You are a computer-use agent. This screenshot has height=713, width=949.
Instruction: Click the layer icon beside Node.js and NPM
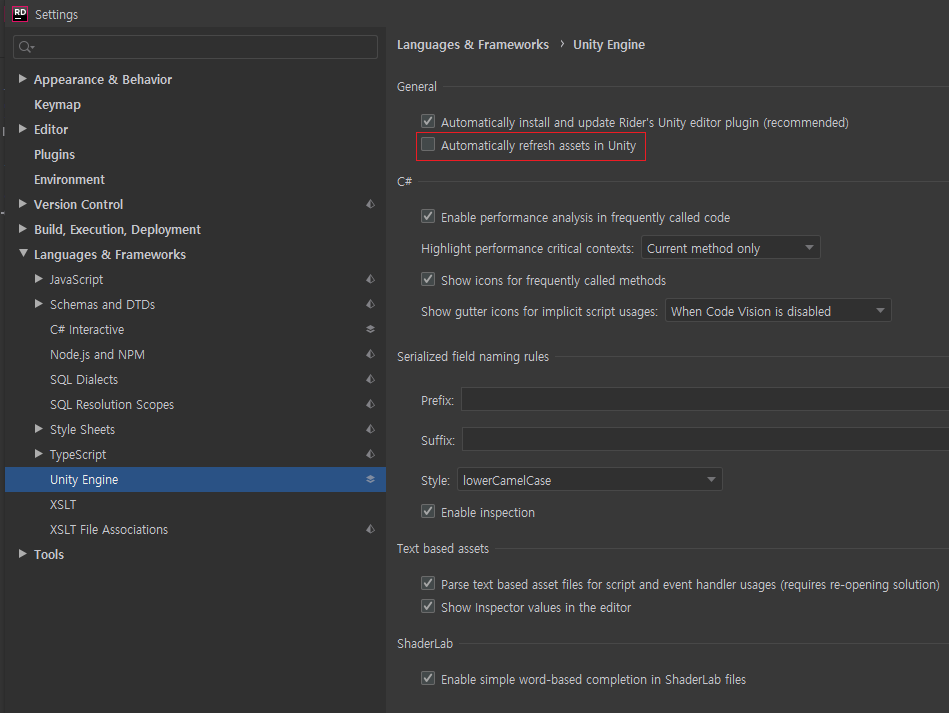coord(370,354)
